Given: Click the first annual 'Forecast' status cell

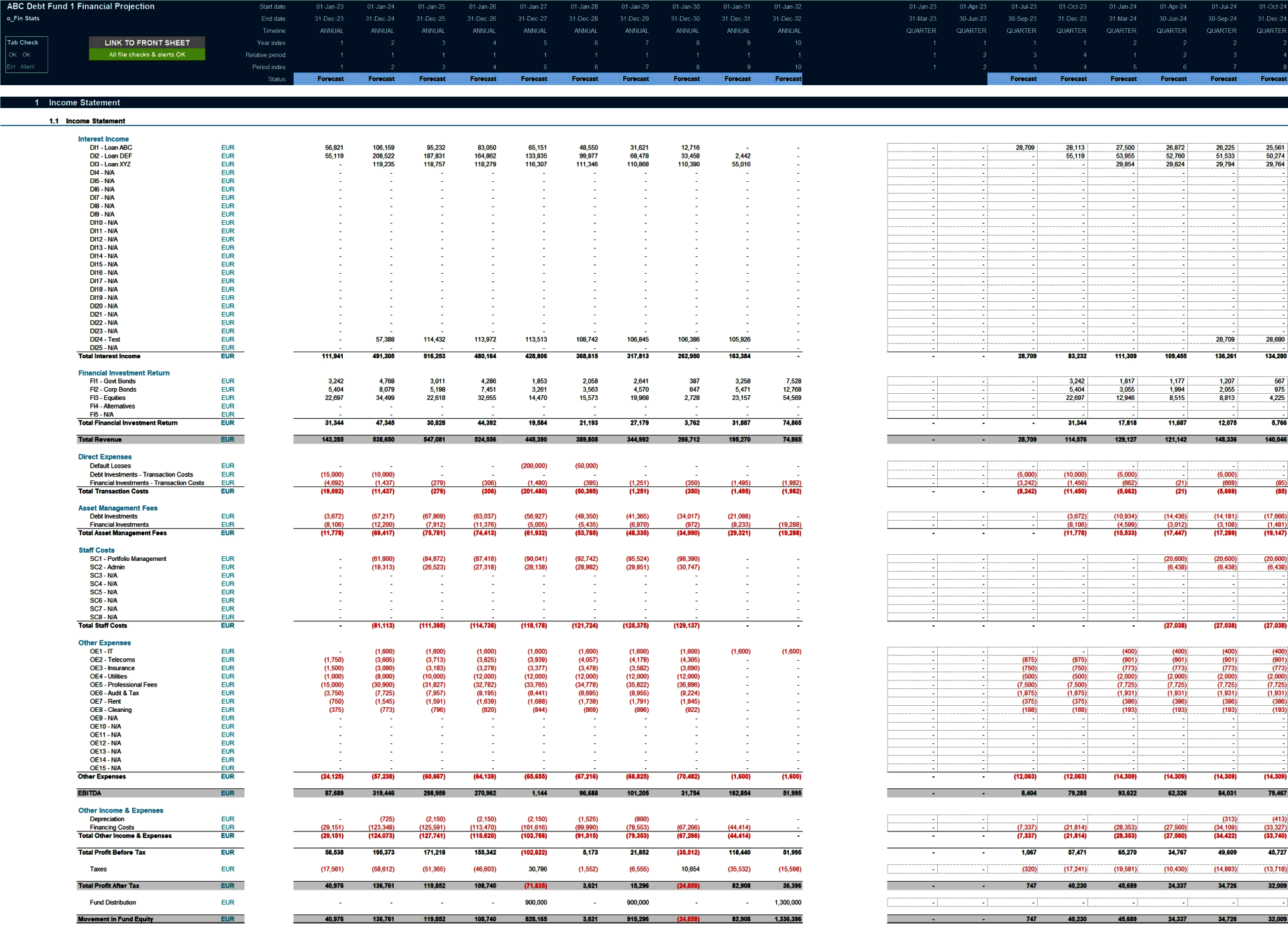Looking at the screenshot, I should pyautogui.click(x=331, y=79).
